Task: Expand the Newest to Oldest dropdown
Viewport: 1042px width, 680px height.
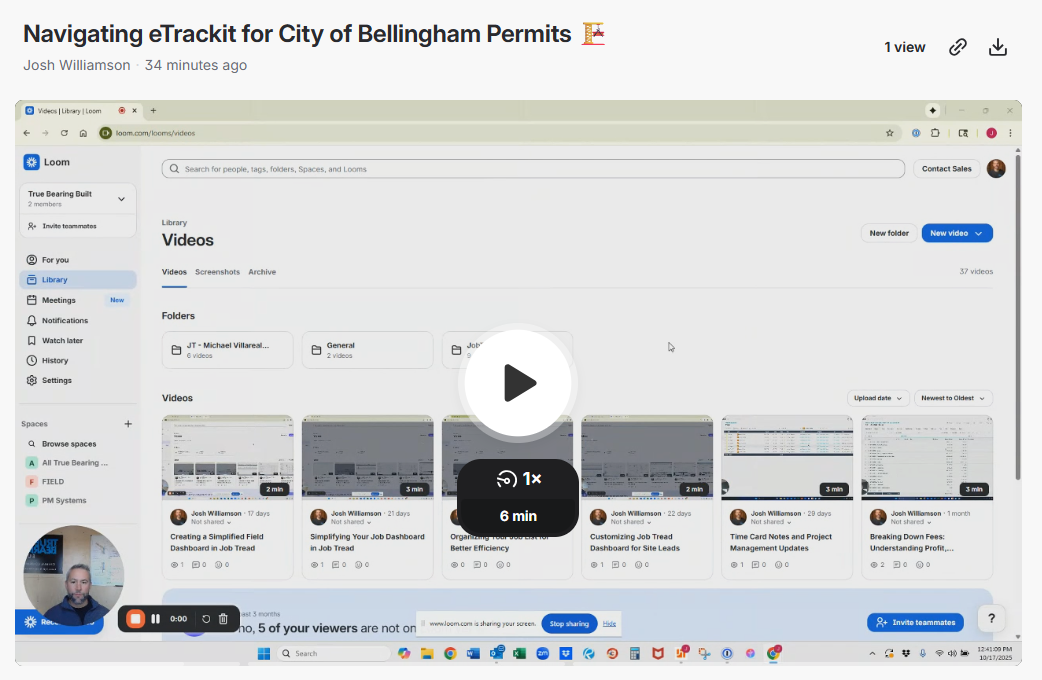Action: 953,398
